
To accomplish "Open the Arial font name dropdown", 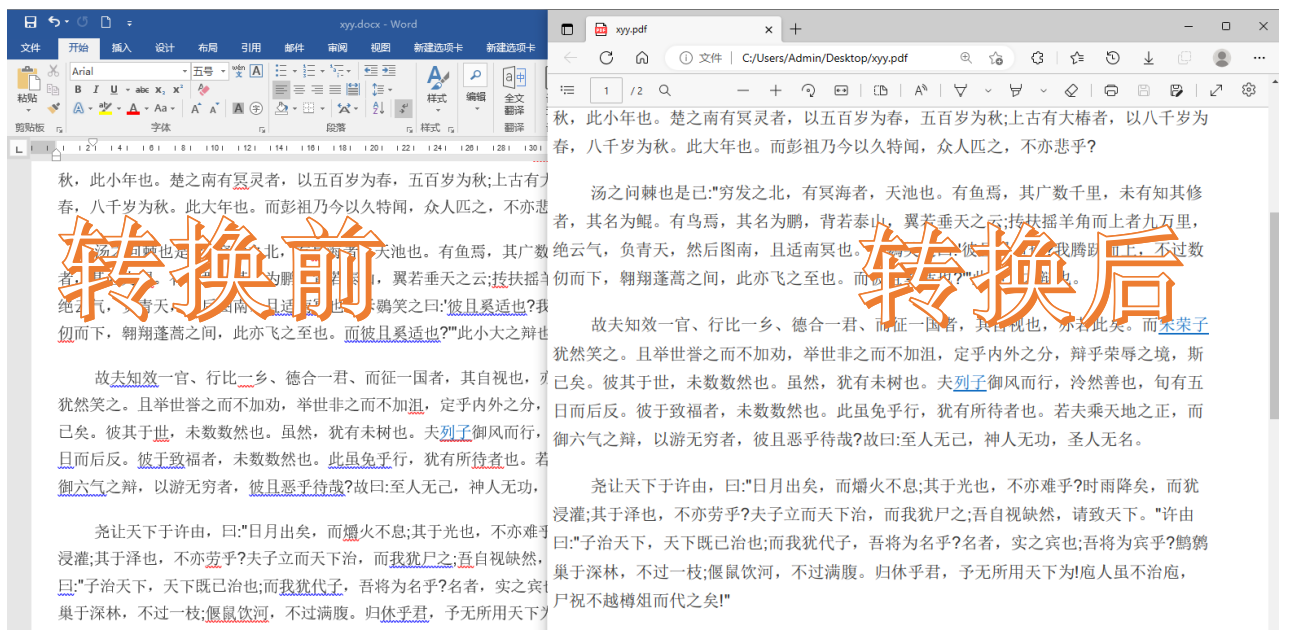I will tap(184, 71).
